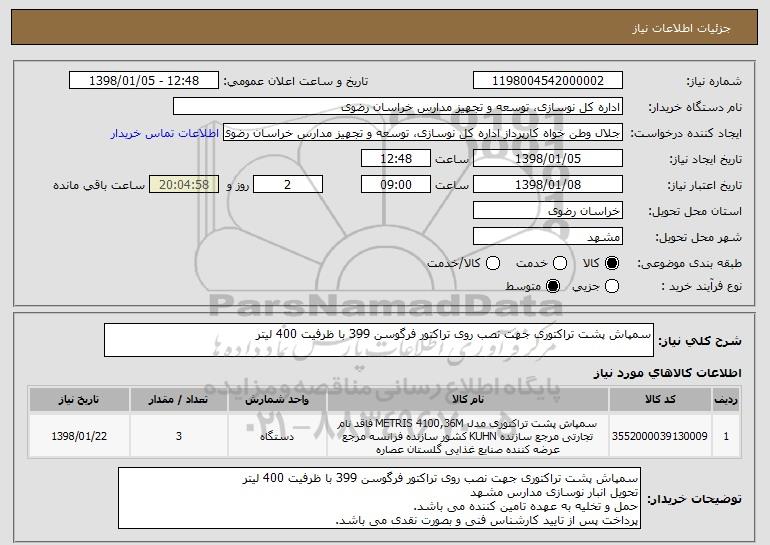This screenshot has width=770, height=545.
Task: Click product code 3552000039130009 cell
Action: point(660,436)
